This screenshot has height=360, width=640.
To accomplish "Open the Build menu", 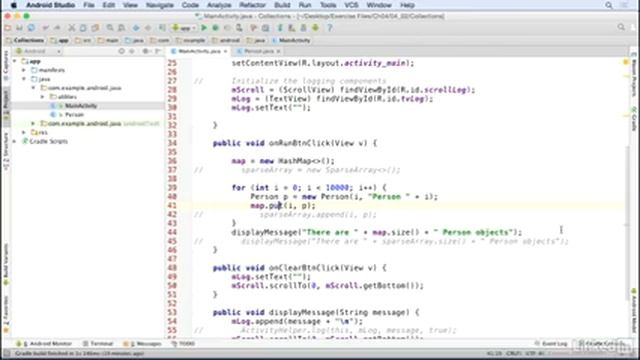I will coord(282,5).
